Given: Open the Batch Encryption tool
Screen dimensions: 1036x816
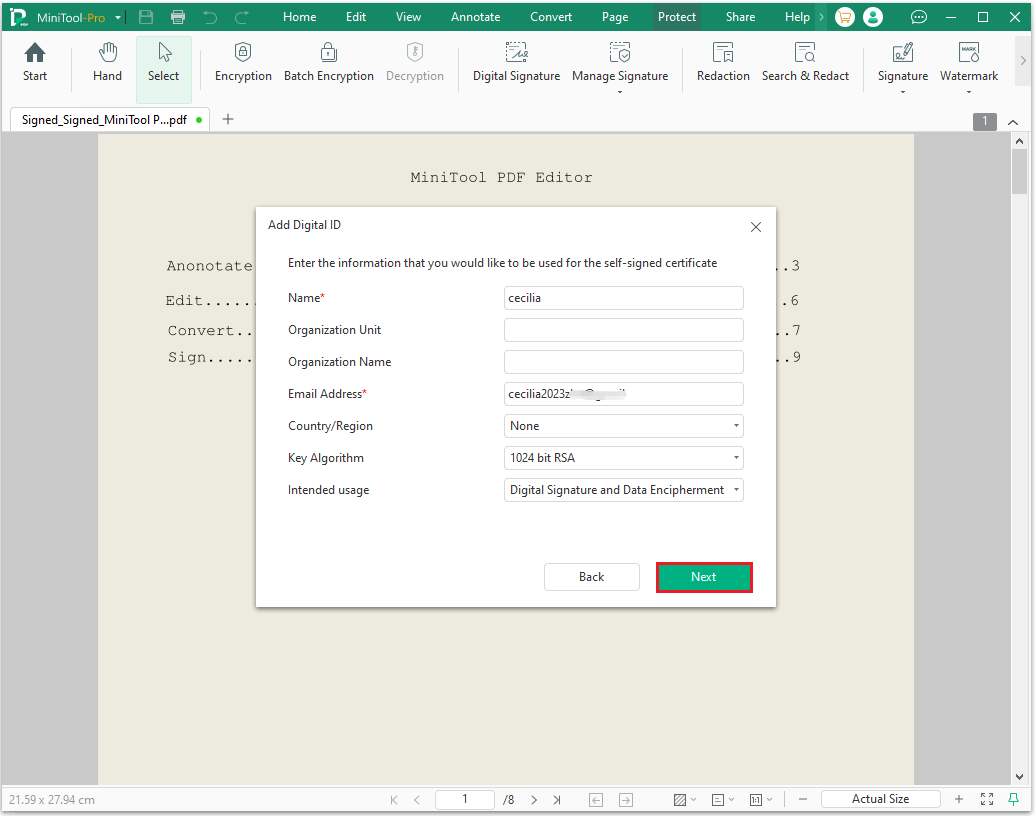Looking at the screenshot, I should click(x=329, y=64).
